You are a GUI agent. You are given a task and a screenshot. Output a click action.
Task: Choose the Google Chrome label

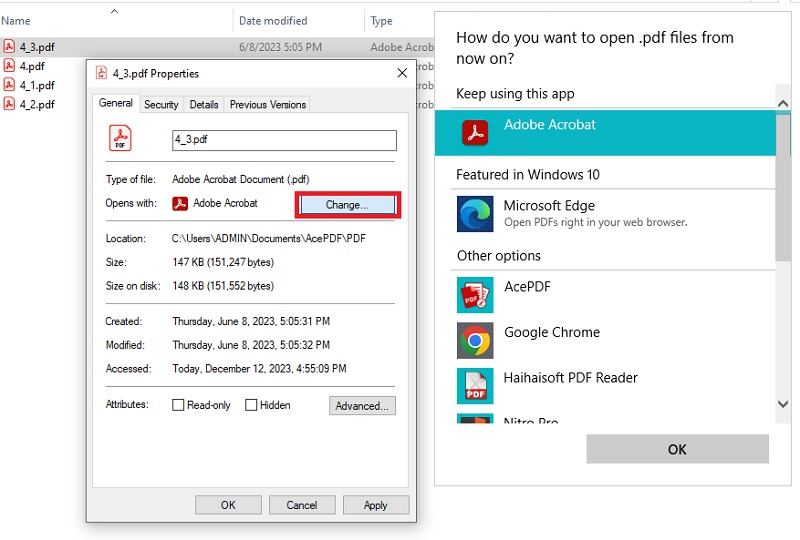[552, 332]
